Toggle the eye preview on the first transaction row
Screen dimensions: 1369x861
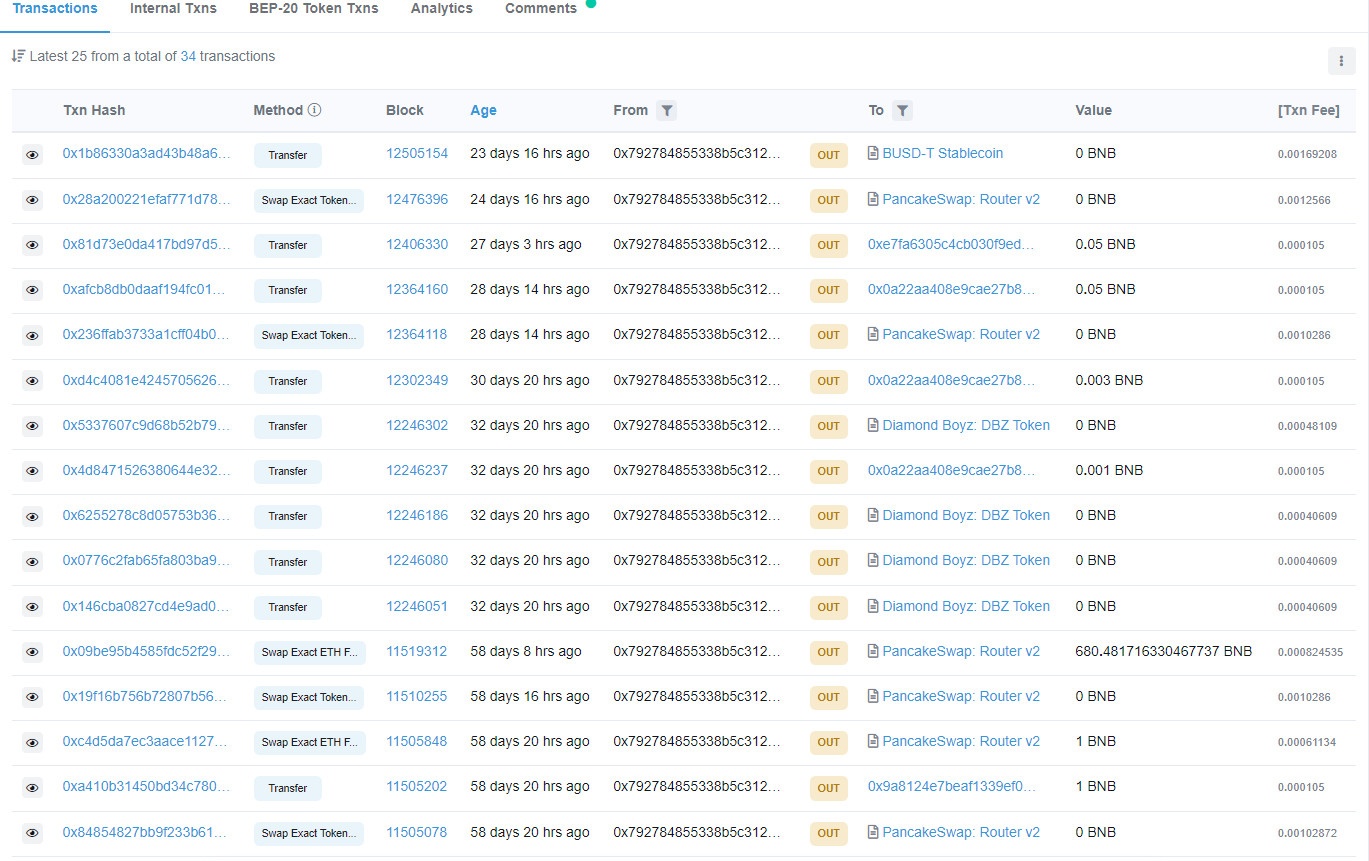pos(31,154)
